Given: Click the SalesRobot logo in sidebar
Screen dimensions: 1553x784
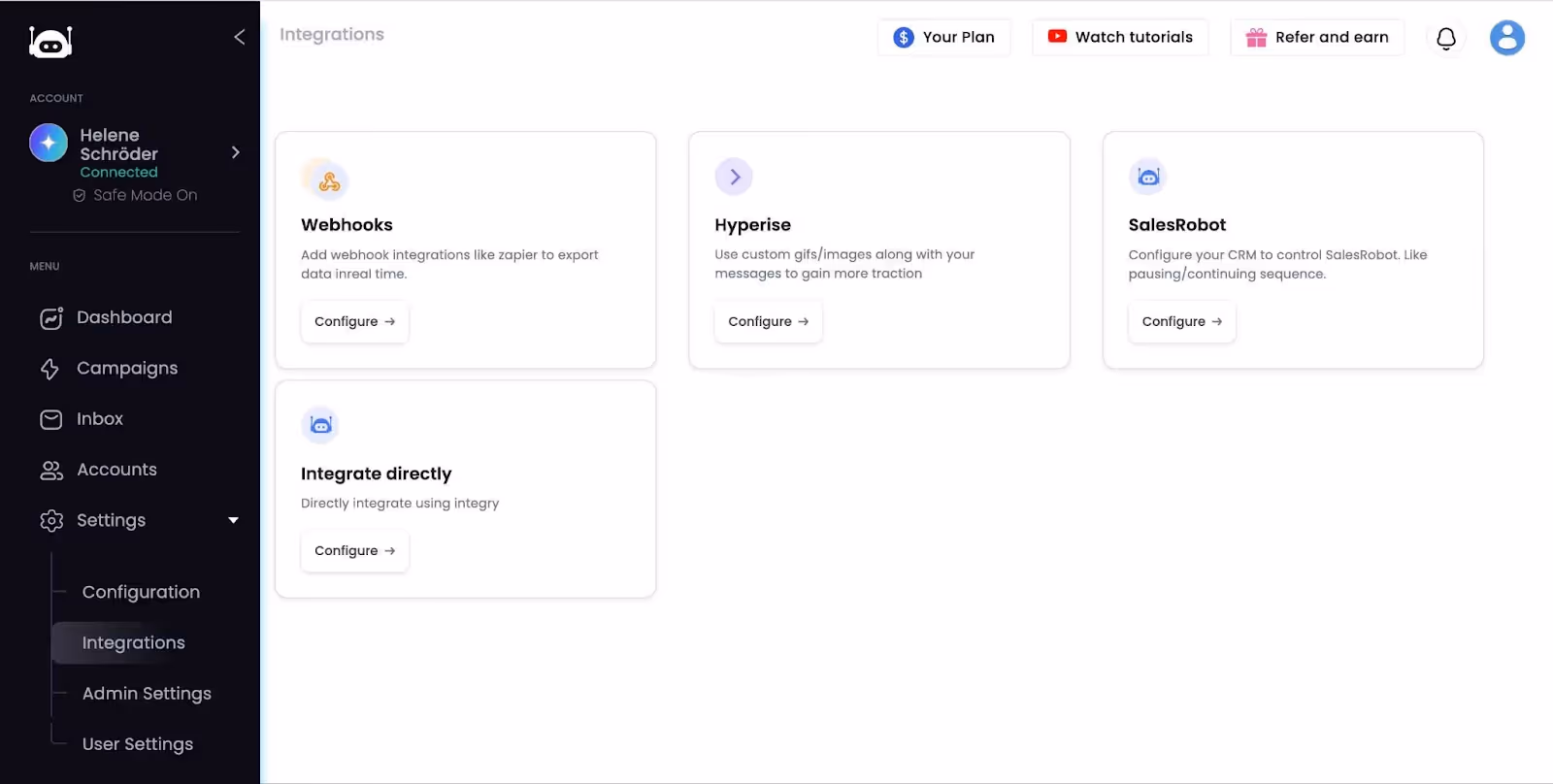Looking at the screenshot, I should 50,42.
